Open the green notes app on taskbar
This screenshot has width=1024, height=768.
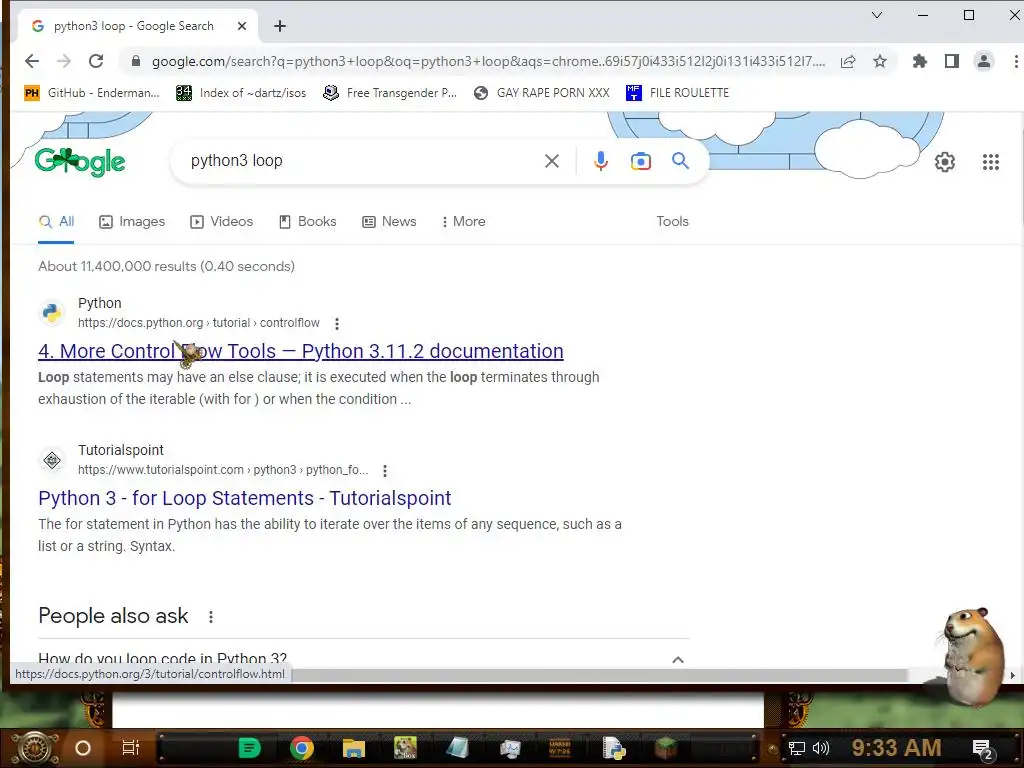(249, 748)
